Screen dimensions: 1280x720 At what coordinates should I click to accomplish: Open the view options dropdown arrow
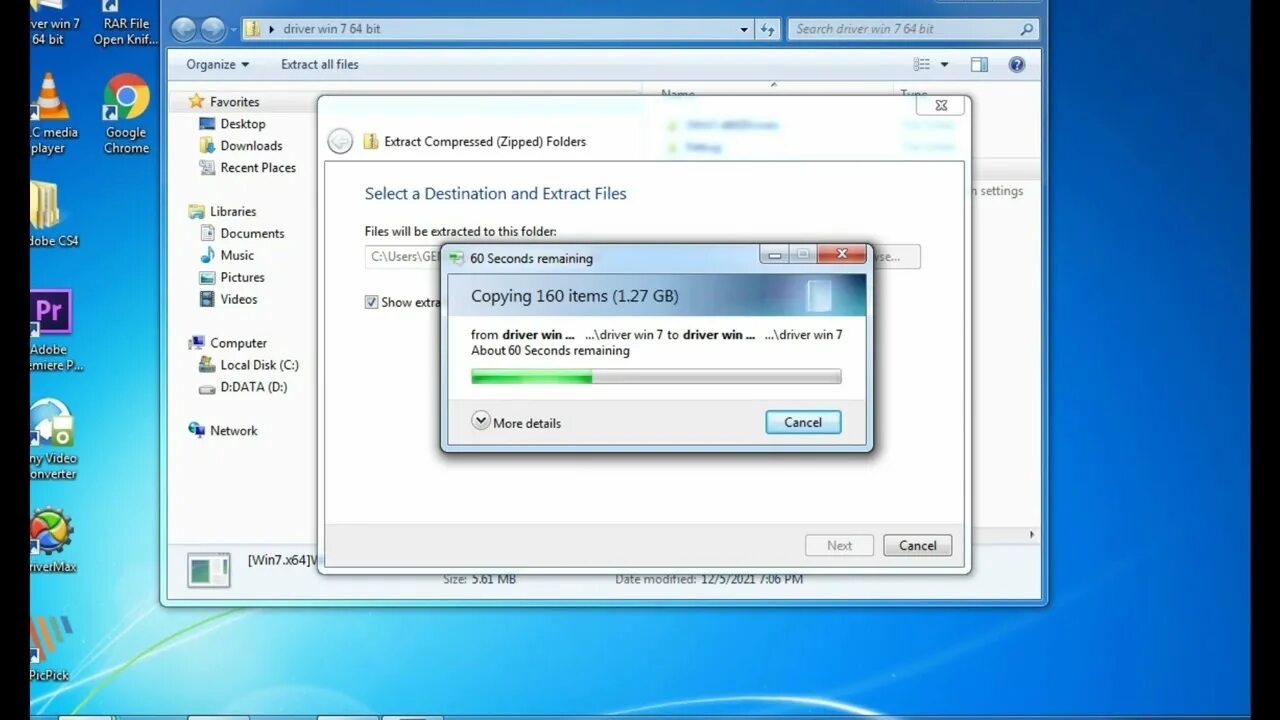(944, 64)
